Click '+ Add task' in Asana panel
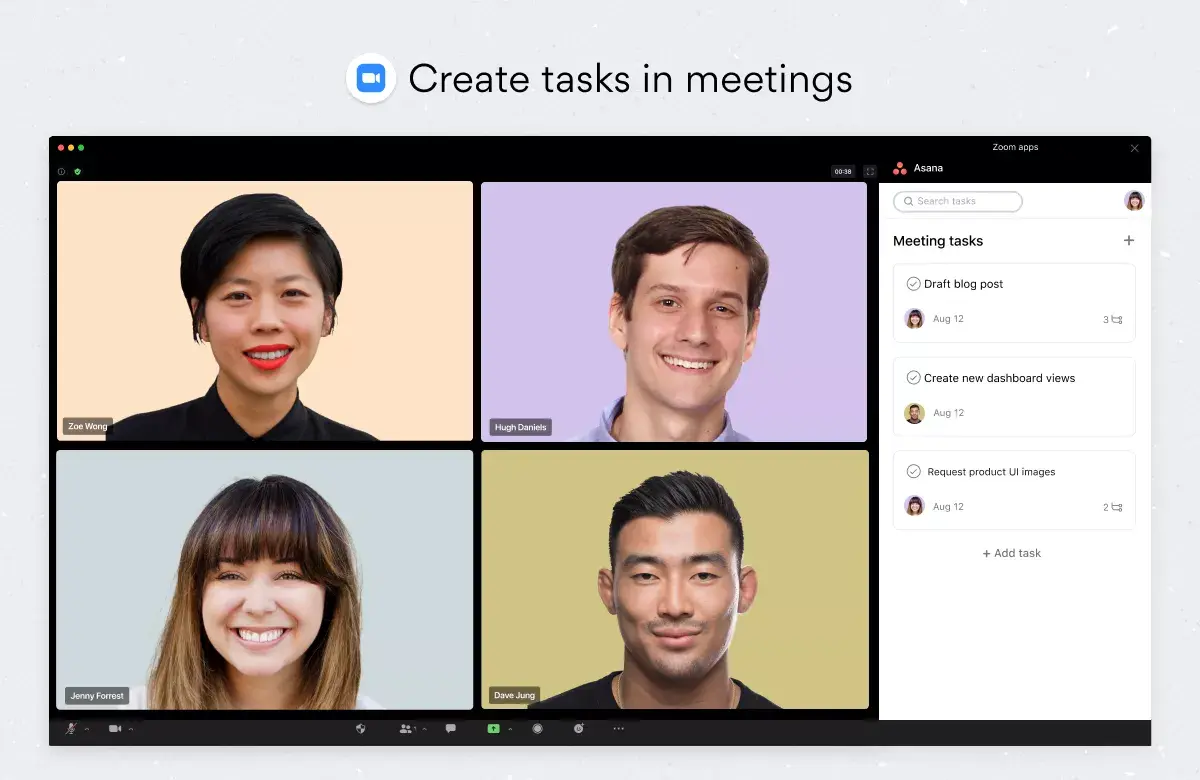 (1011, 553)
